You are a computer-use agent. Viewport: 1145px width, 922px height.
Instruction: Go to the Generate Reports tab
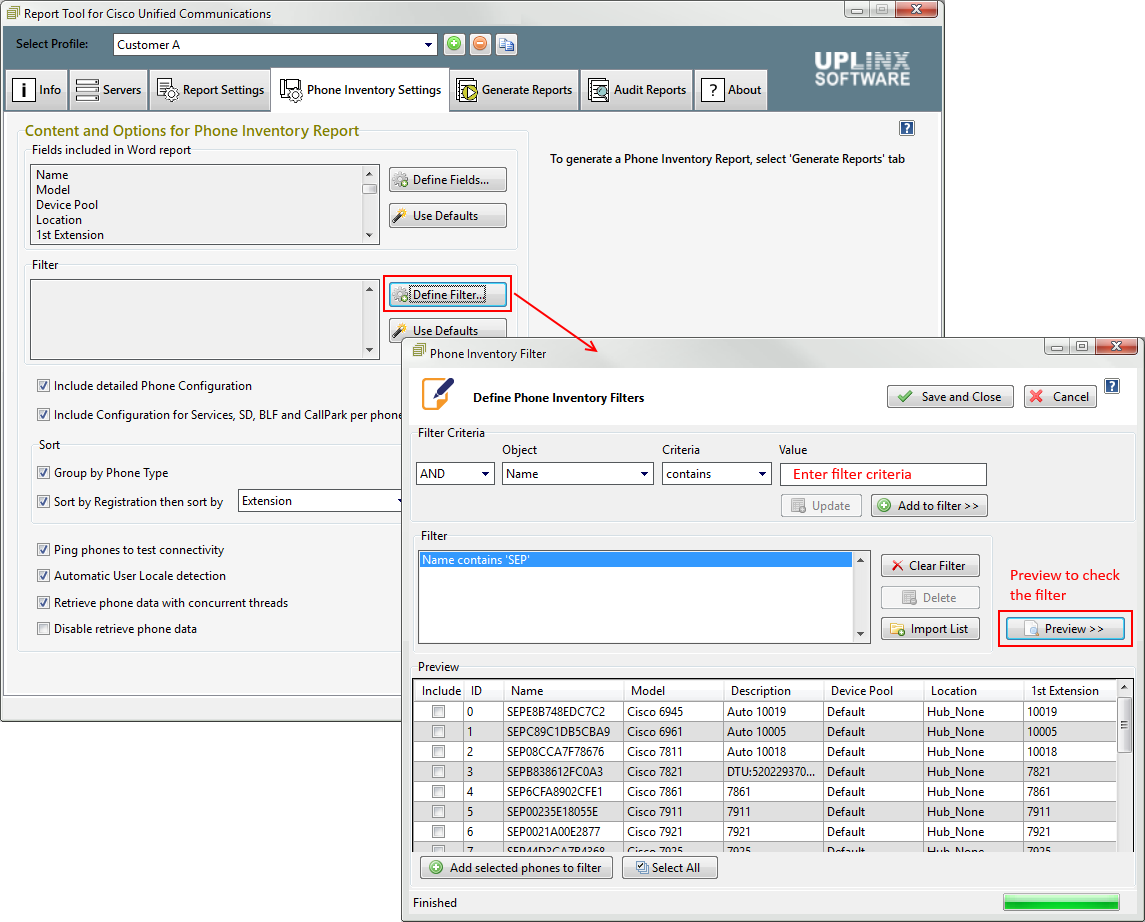514,90
